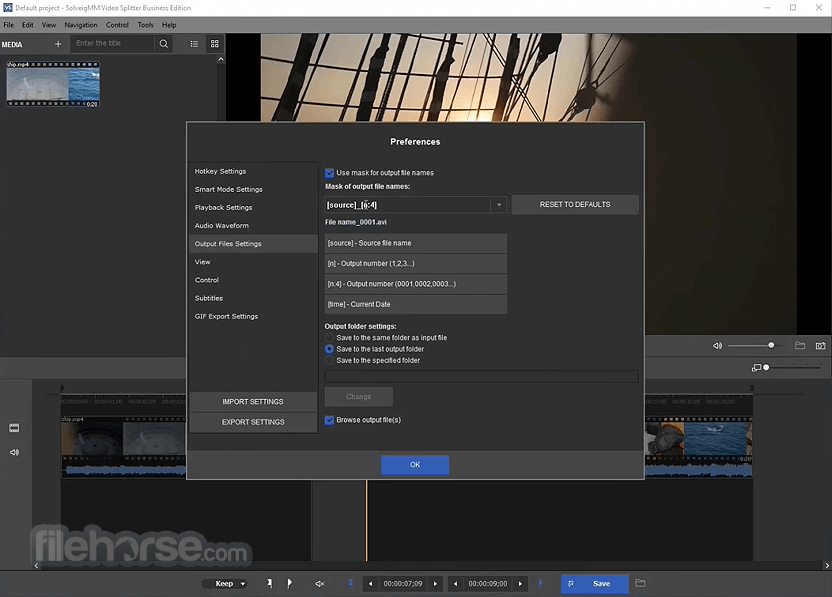Viewport: 832px width, 597px height.
Task: Click the timeline zoom icon
Action: [x=757, y=367]
